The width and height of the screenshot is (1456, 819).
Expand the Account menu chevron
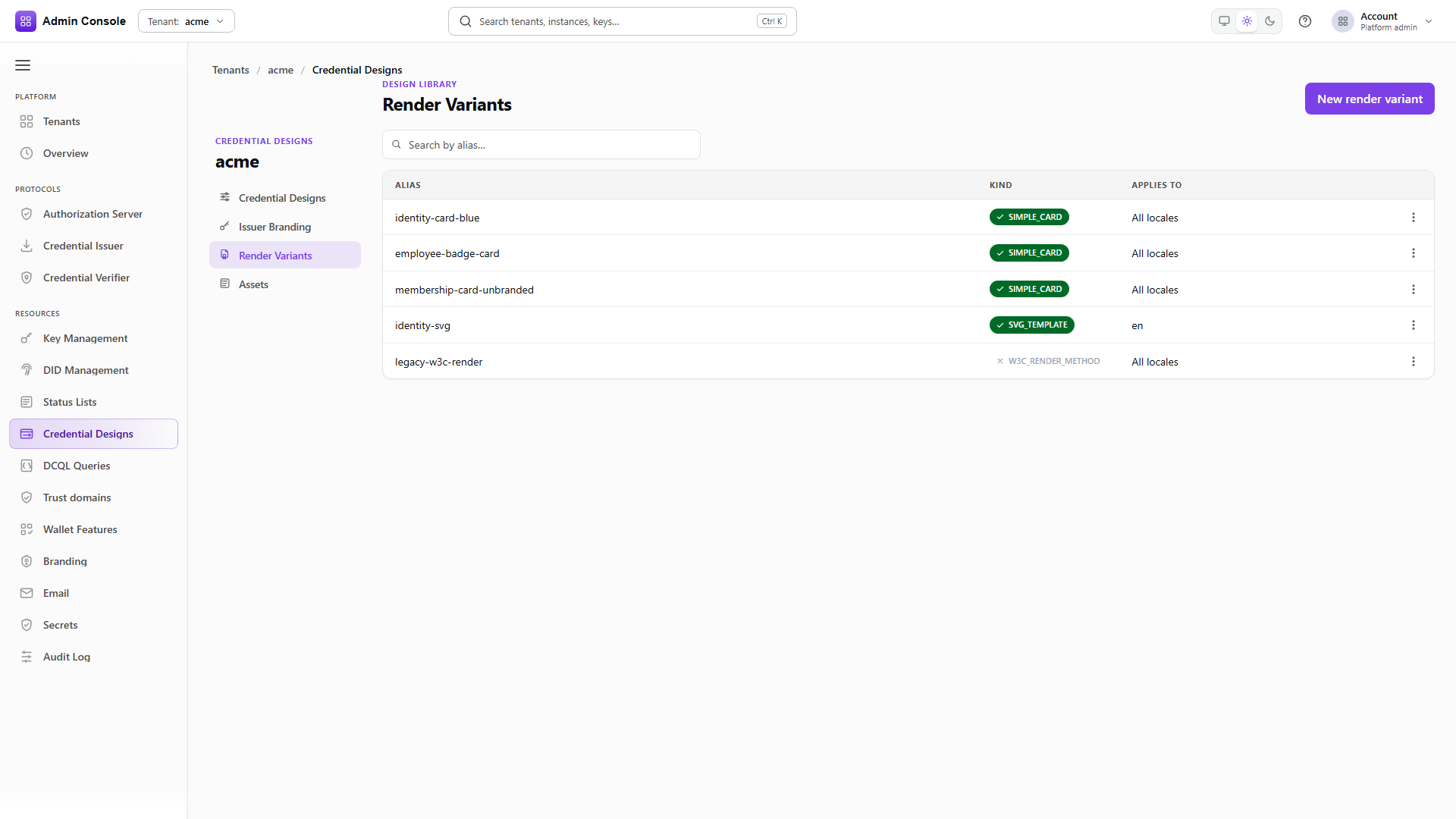[x=1429, y=21]
